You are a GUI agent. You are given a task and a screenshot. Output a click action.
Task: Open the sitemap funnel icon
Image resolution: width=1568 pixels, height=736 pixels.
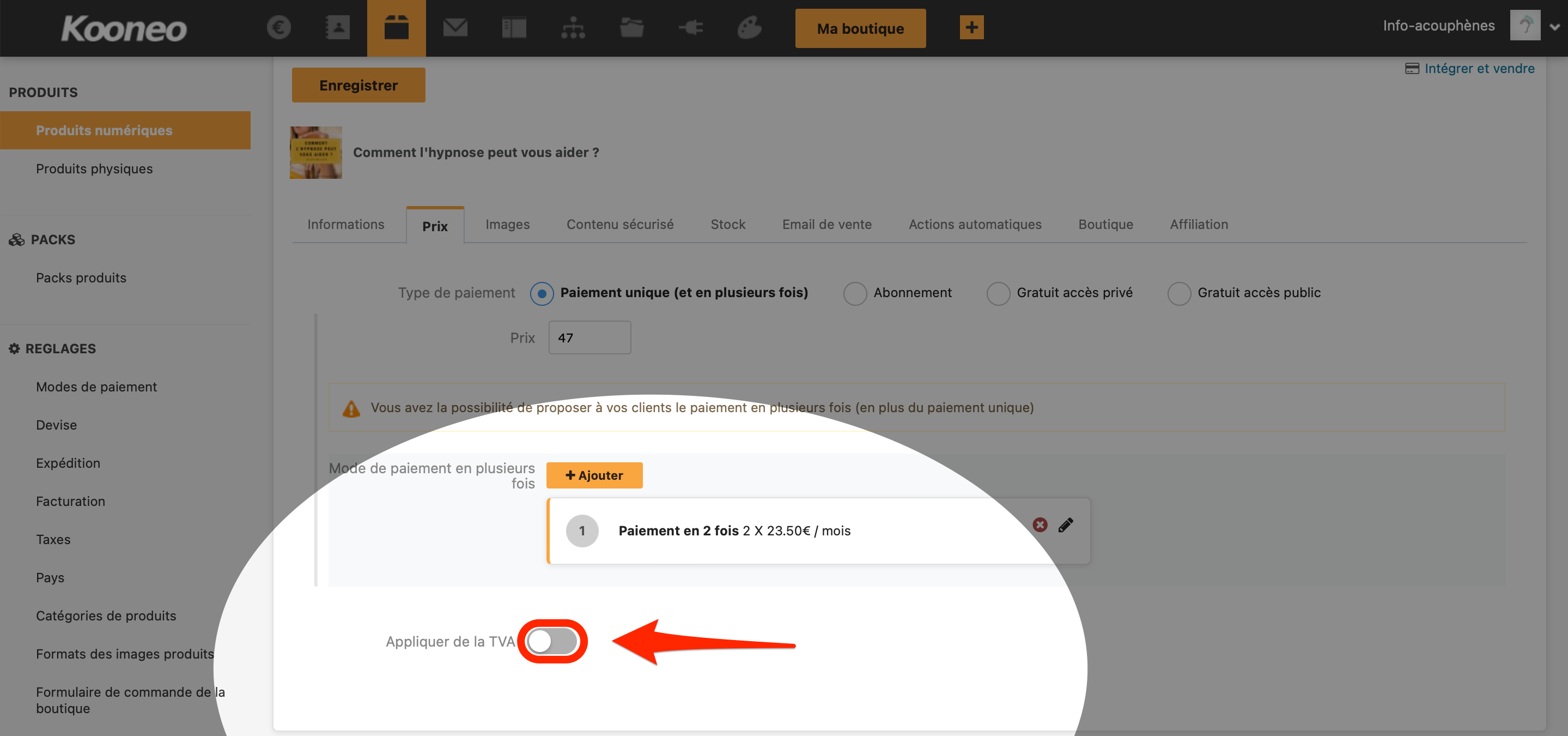point(573,27)
